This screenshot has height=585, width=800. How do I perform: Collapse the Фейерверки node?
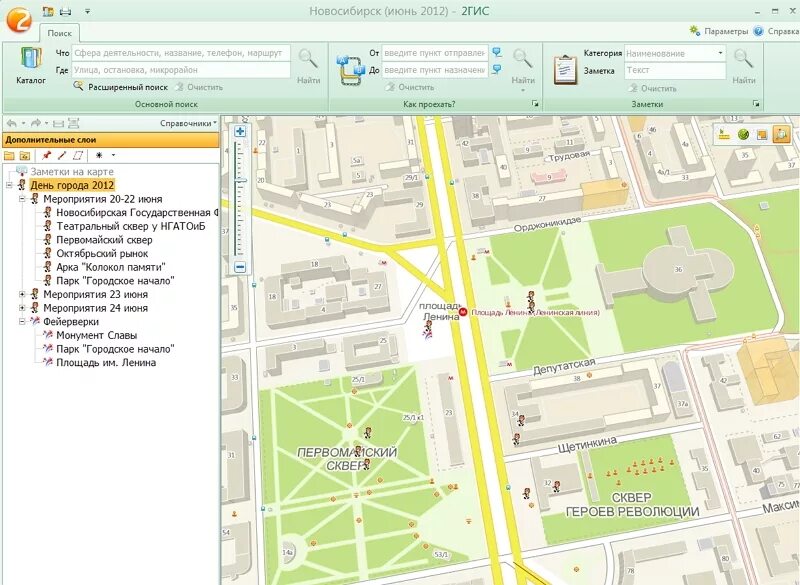[x=22, y=322]
